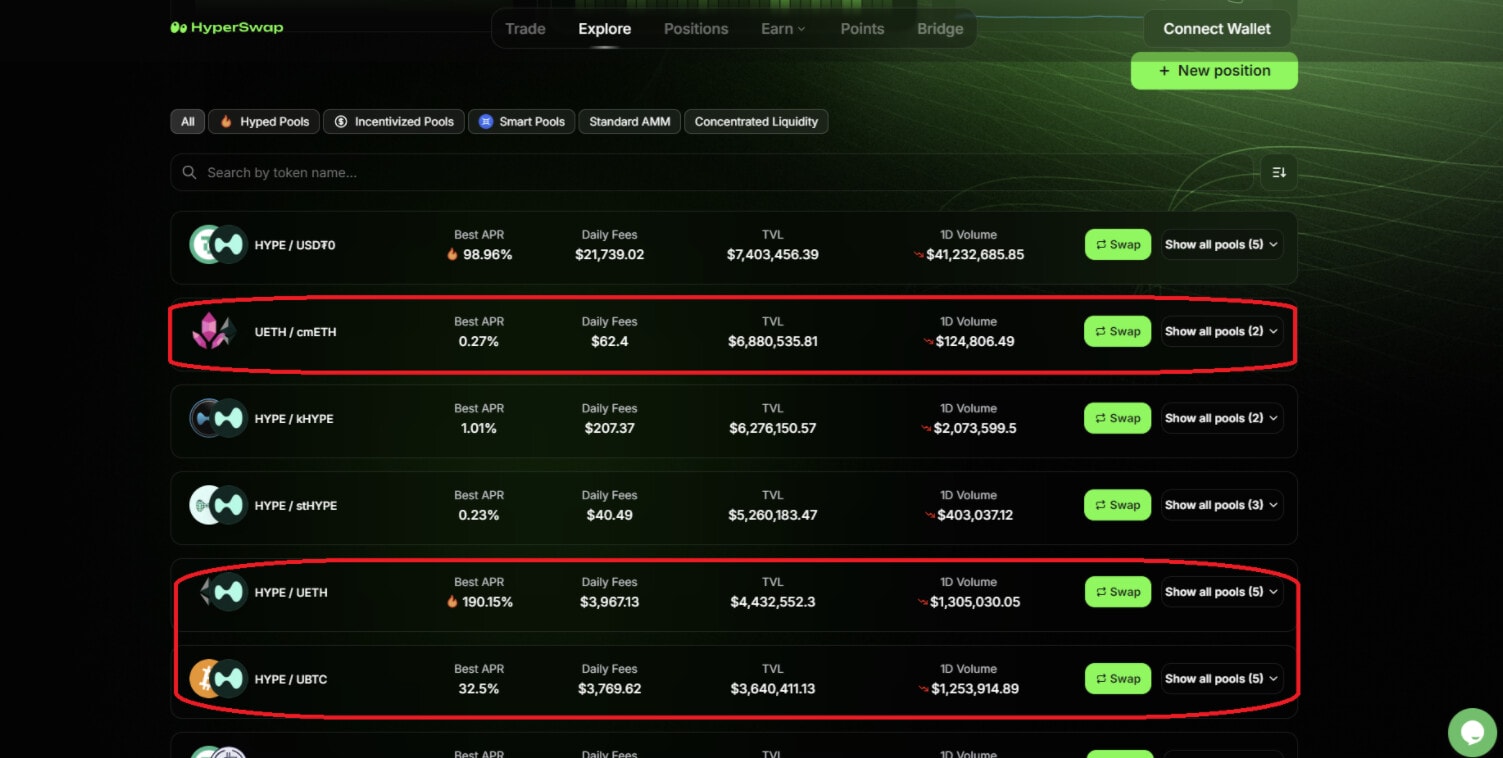This screenshot has height=758, width=1503.
Task: Open the Points tab
Action: pyautogui.click(x=862, y=29)
